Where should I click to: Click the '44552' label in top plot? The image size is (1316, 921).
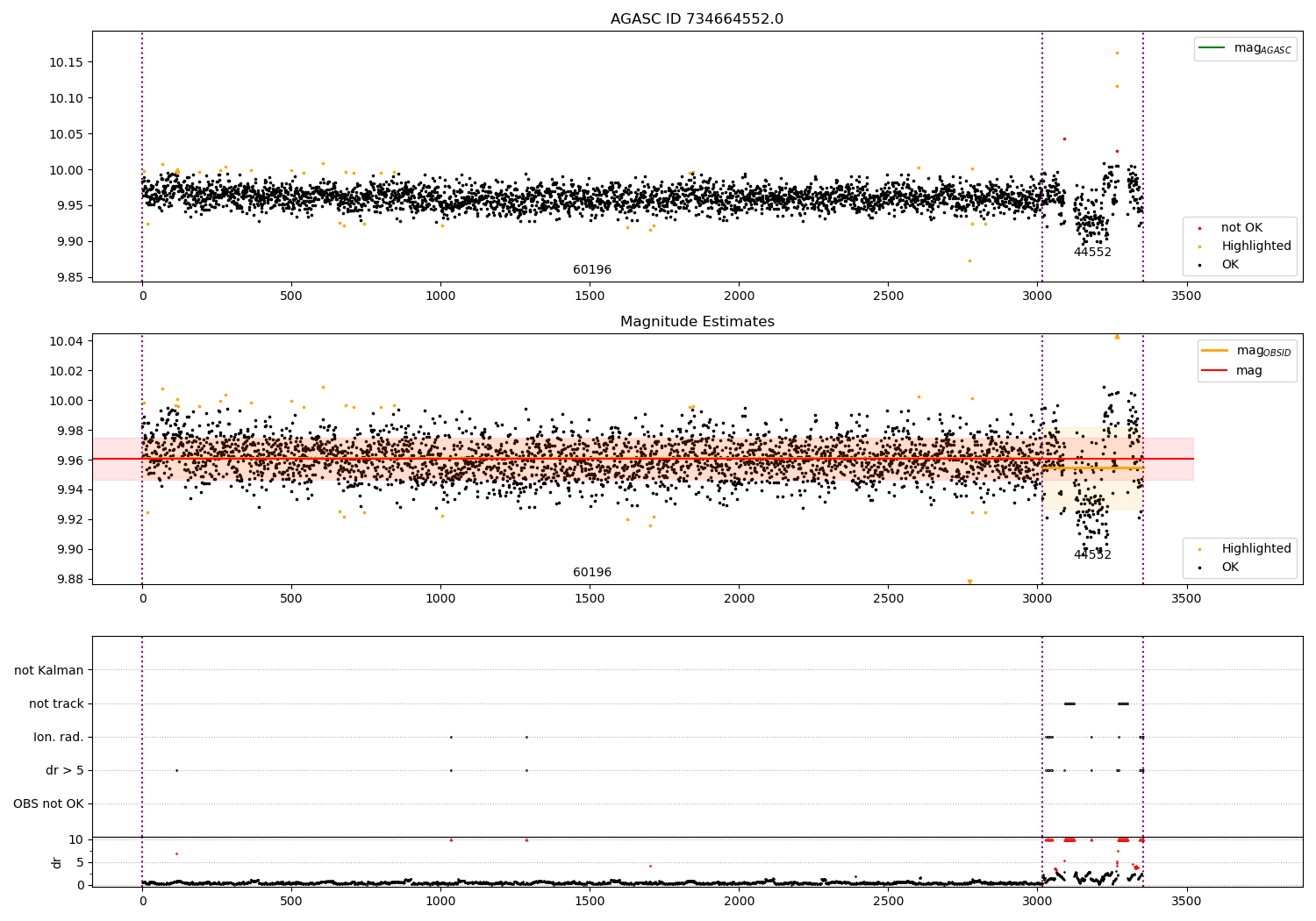click(1092, 253)
